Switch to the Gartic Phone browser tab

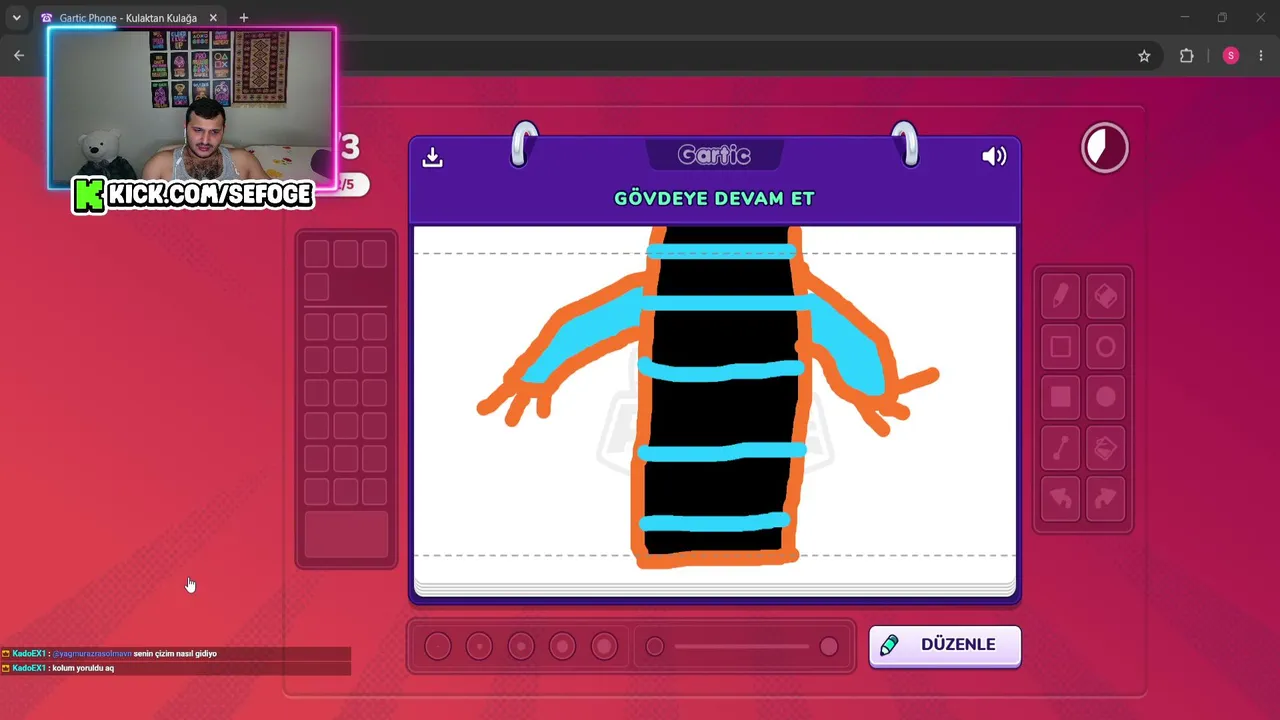[x=128, y=18]
